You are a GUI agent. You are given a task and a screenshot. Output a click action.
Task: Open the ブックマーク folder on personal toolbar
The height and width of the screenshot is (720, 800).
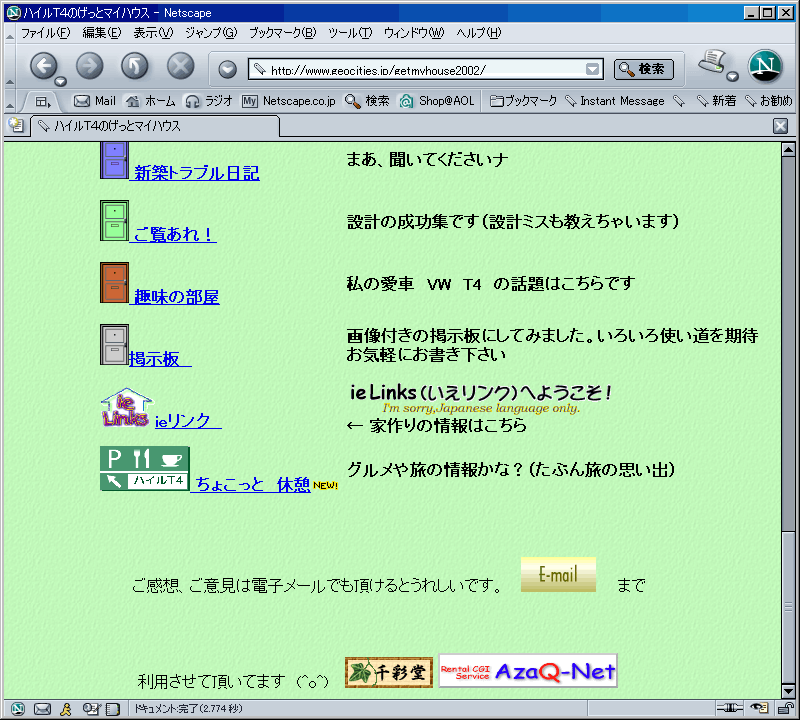523,101
